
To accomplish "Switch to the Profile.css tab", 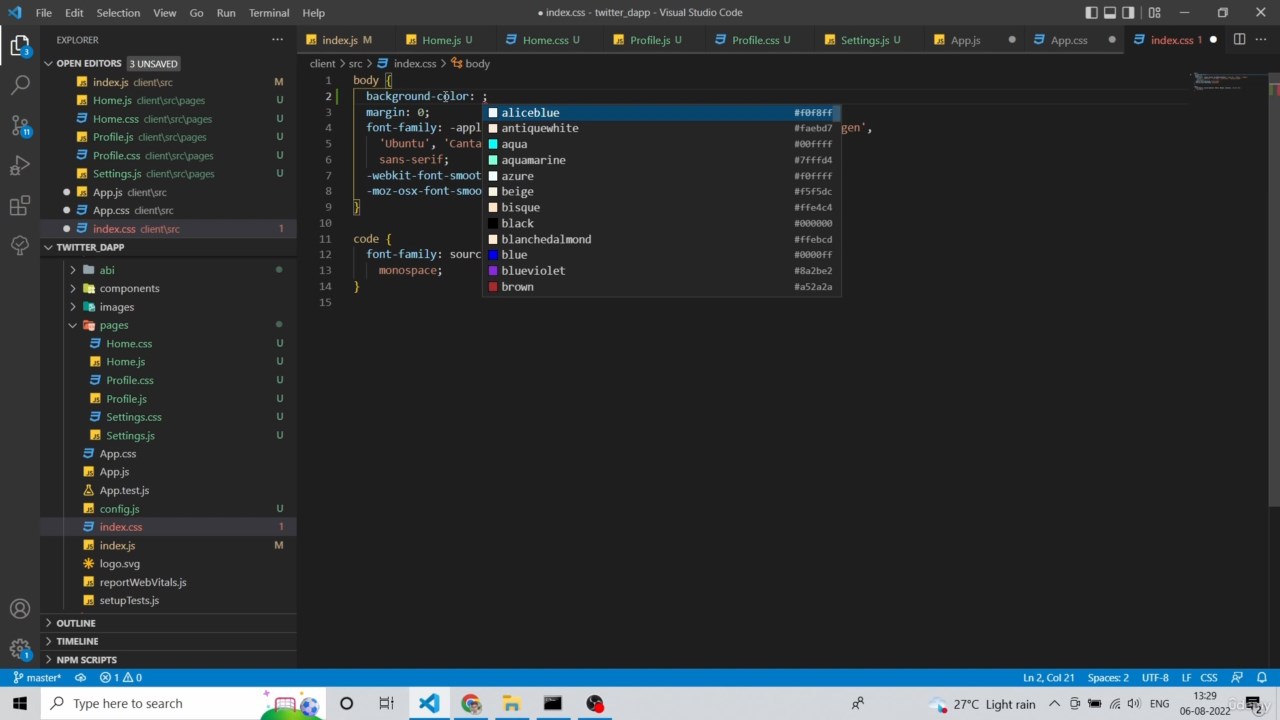I will click(x=754, y=40).
